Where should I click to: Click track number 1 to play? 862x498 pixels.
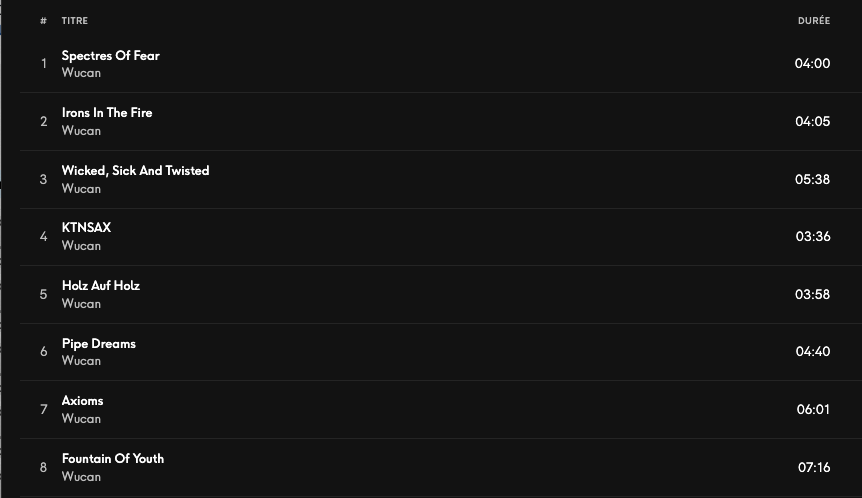click(x=44, y=64)
